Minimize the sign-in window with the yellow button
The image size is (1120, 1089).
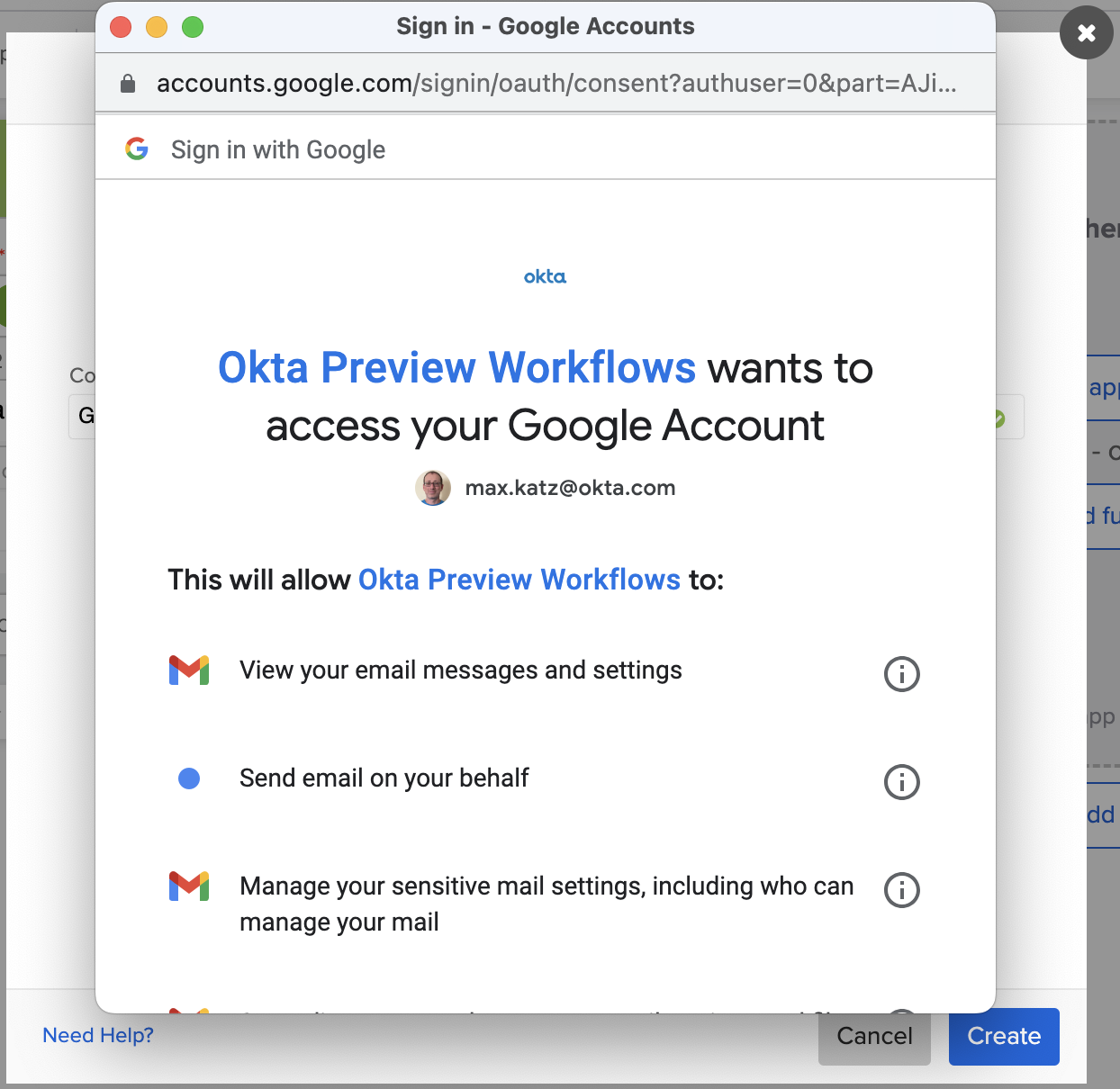pyautogui.click(x=157, y=27)
